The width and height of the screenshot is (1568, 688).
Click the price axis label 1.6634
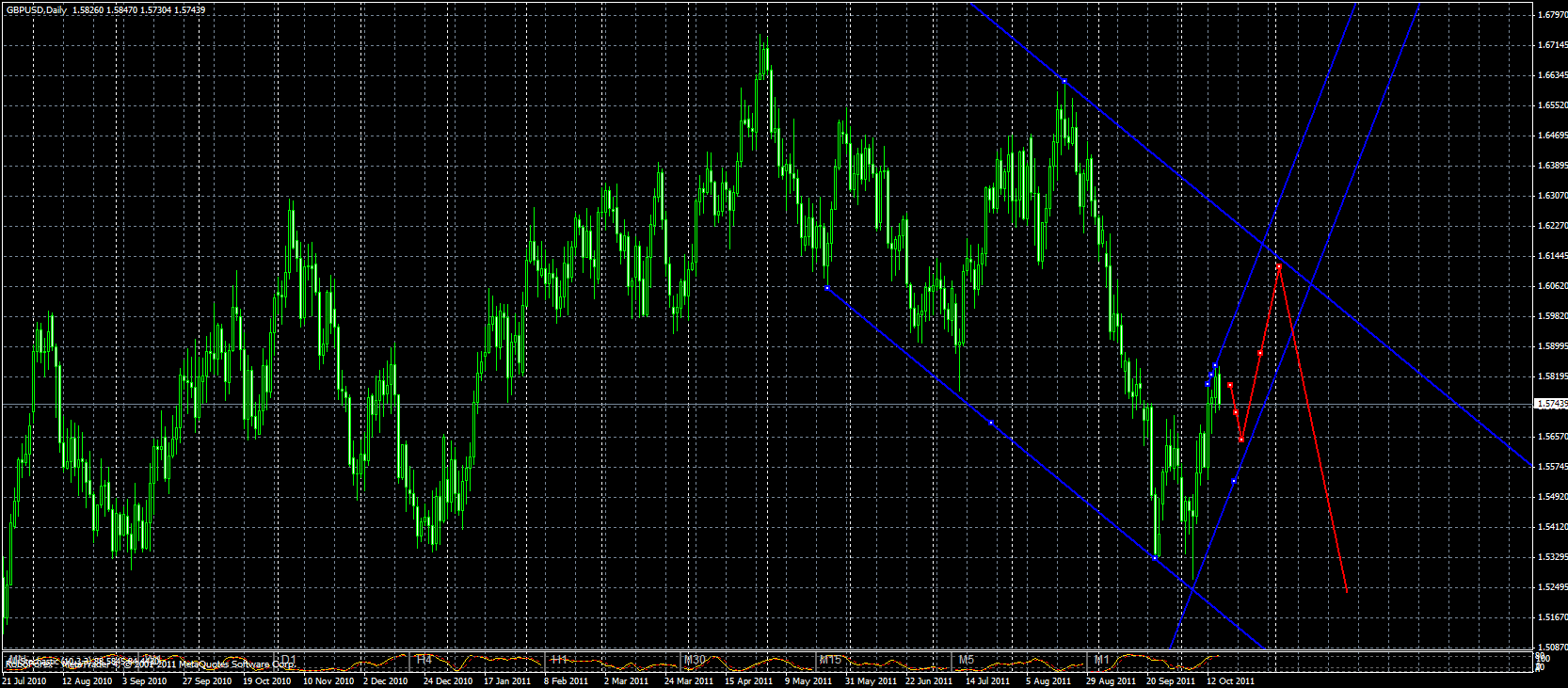coord(1553,75)
